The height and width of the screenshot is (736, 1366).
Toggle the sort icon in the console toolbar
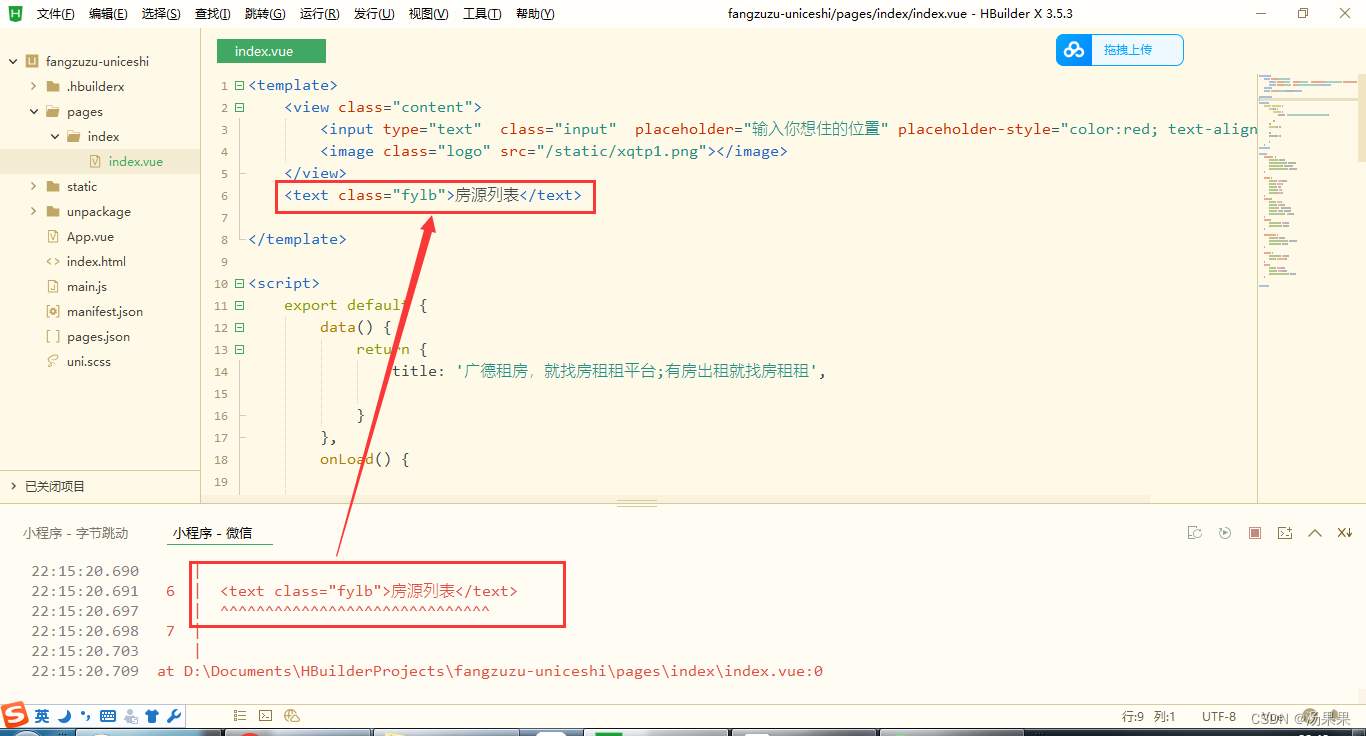(x=1344, y=533)
